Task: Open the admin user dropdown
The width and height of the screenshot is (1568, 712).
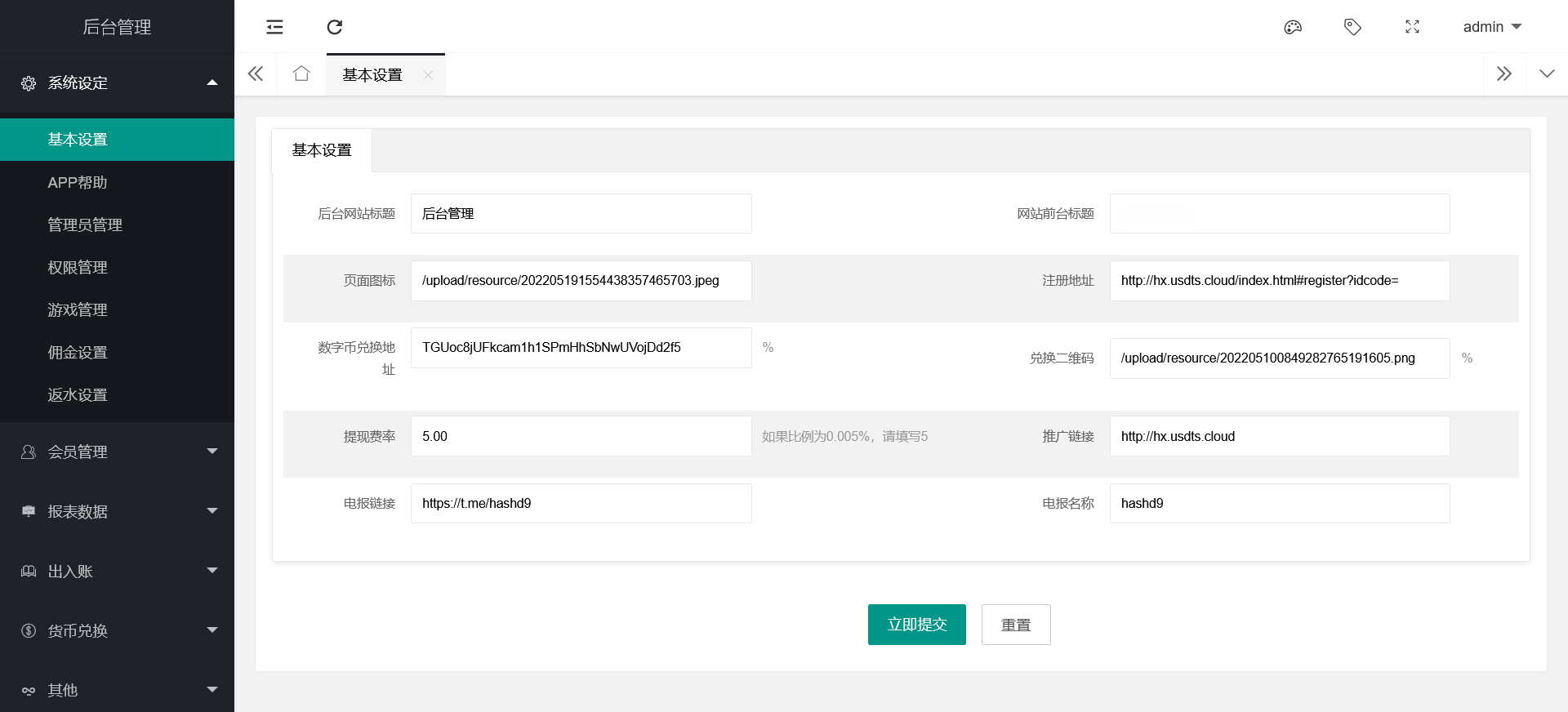Action: pos(1491,27)
